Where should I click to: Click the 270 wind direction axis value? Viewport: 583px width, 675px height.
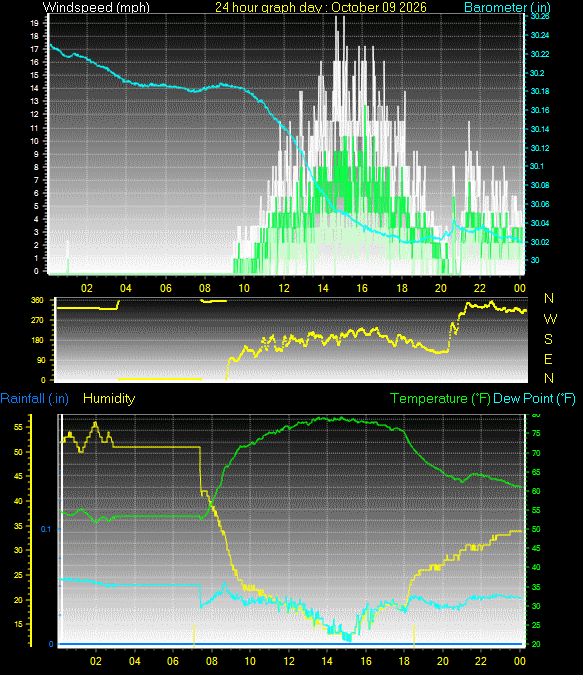(x=37, y=320)
